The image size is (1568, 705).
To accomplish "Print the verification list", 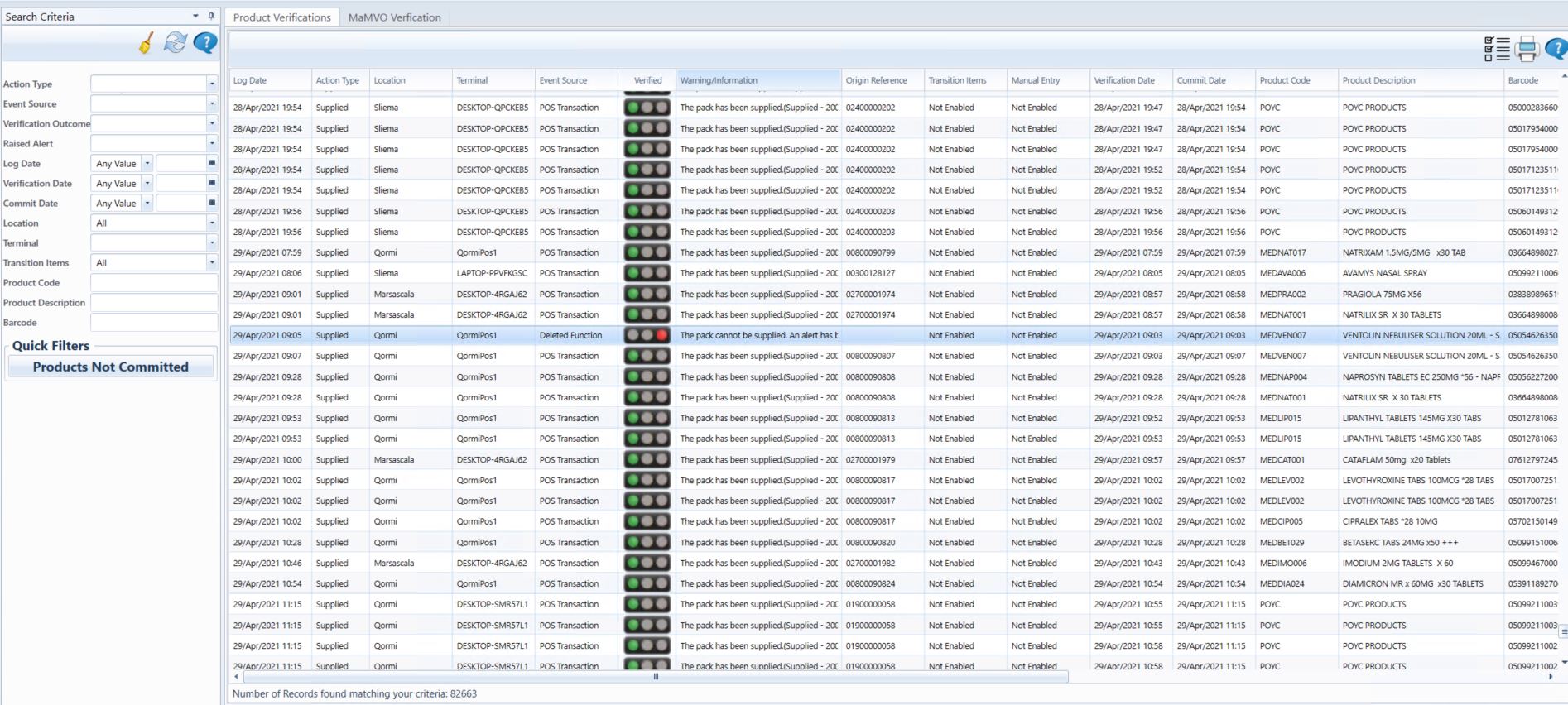I will pos(1527,49).
